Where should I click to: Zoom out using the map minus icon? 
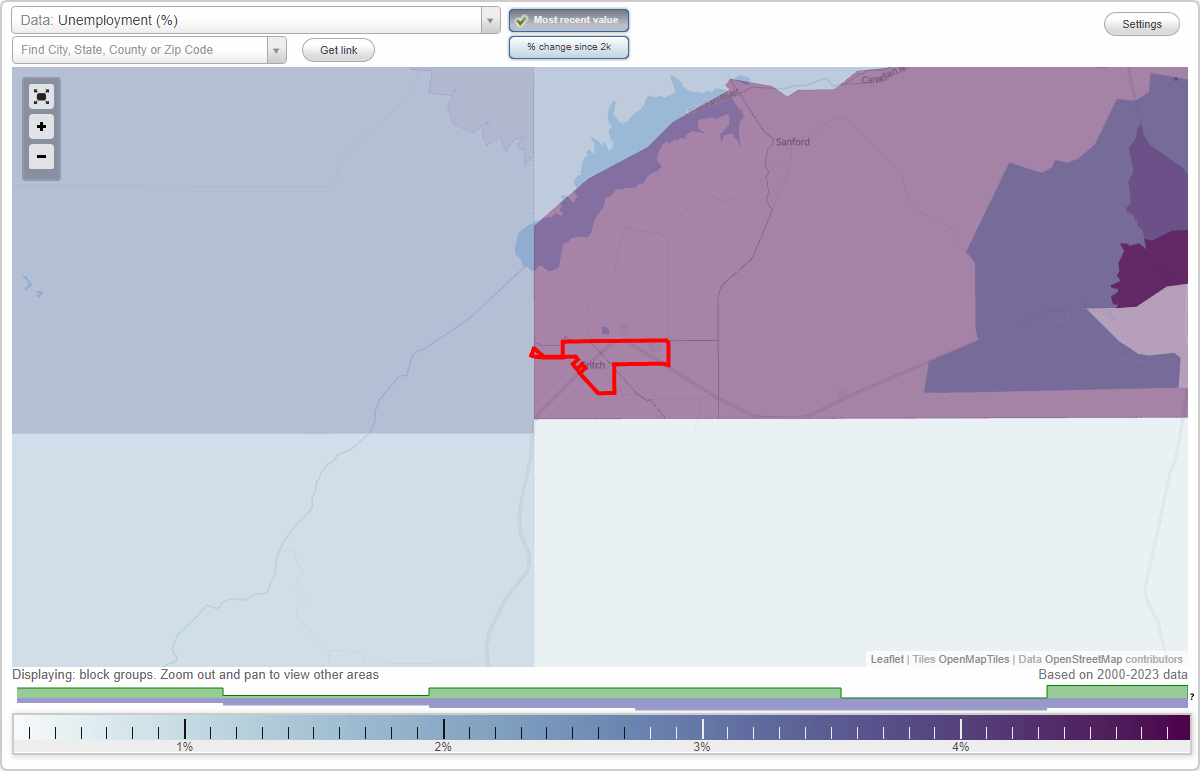pos(41,157)
